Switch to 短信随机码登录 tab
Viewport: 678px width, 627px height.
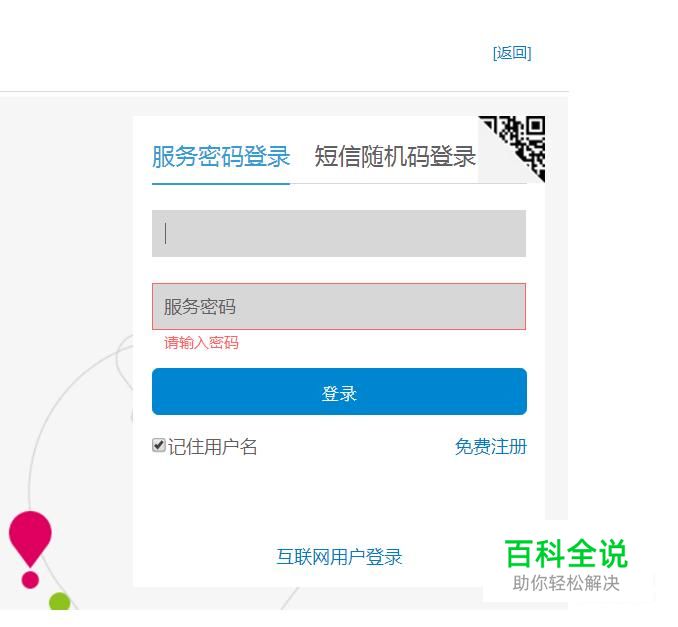395,157
